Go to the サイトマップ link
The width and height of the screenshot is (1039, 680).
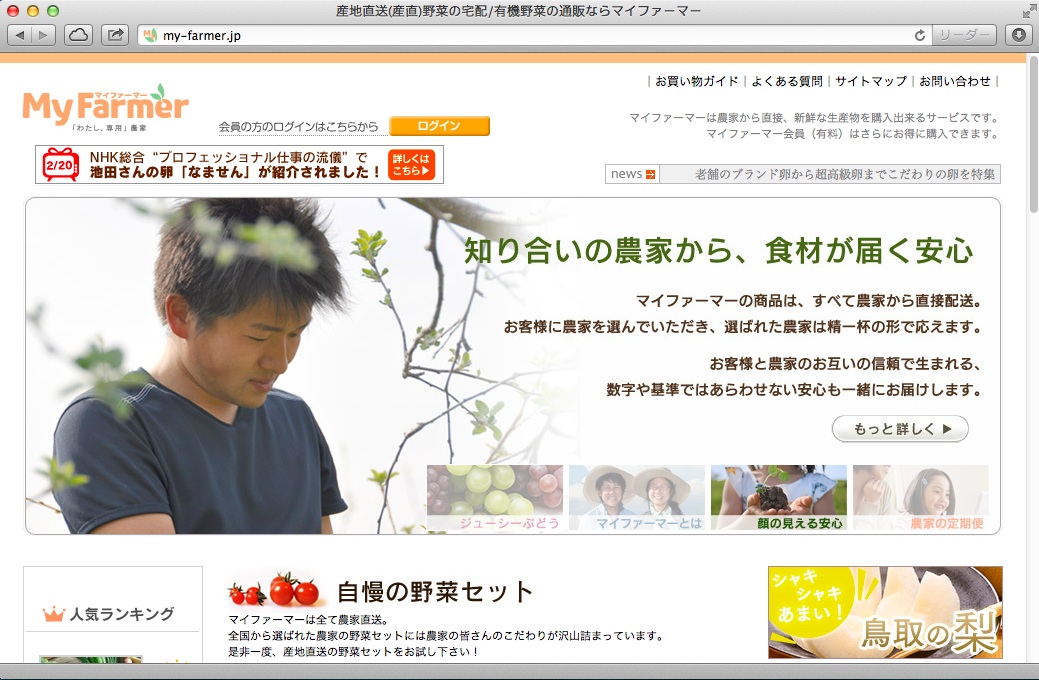tap(871, 81)
